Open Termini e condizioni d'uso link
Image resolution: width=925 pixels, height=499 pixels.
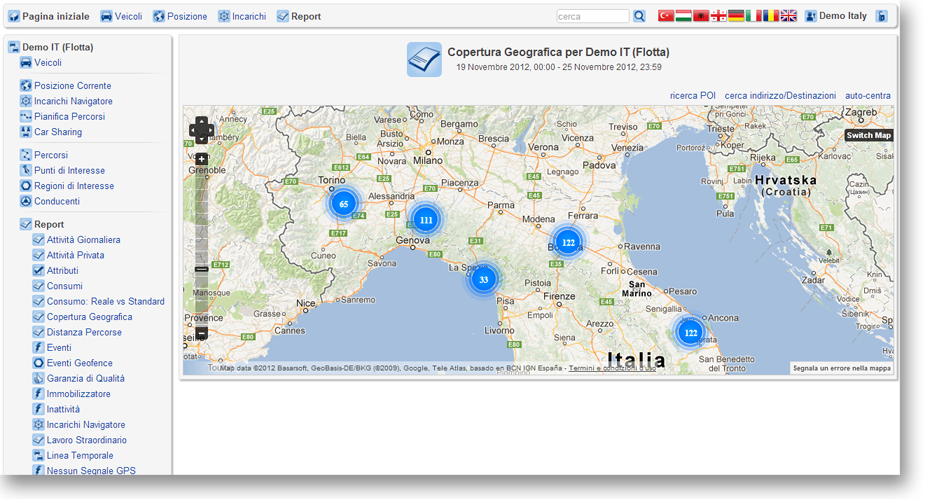point(612,368)
